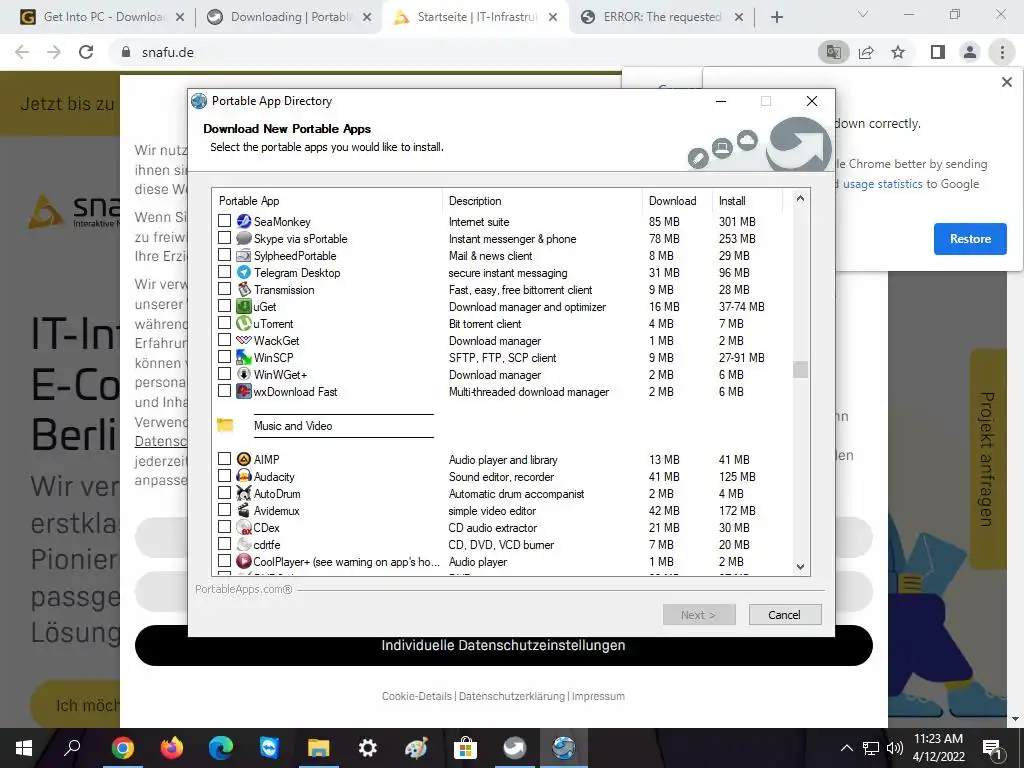Click the WackGet app icon

(x=244, y=340)
